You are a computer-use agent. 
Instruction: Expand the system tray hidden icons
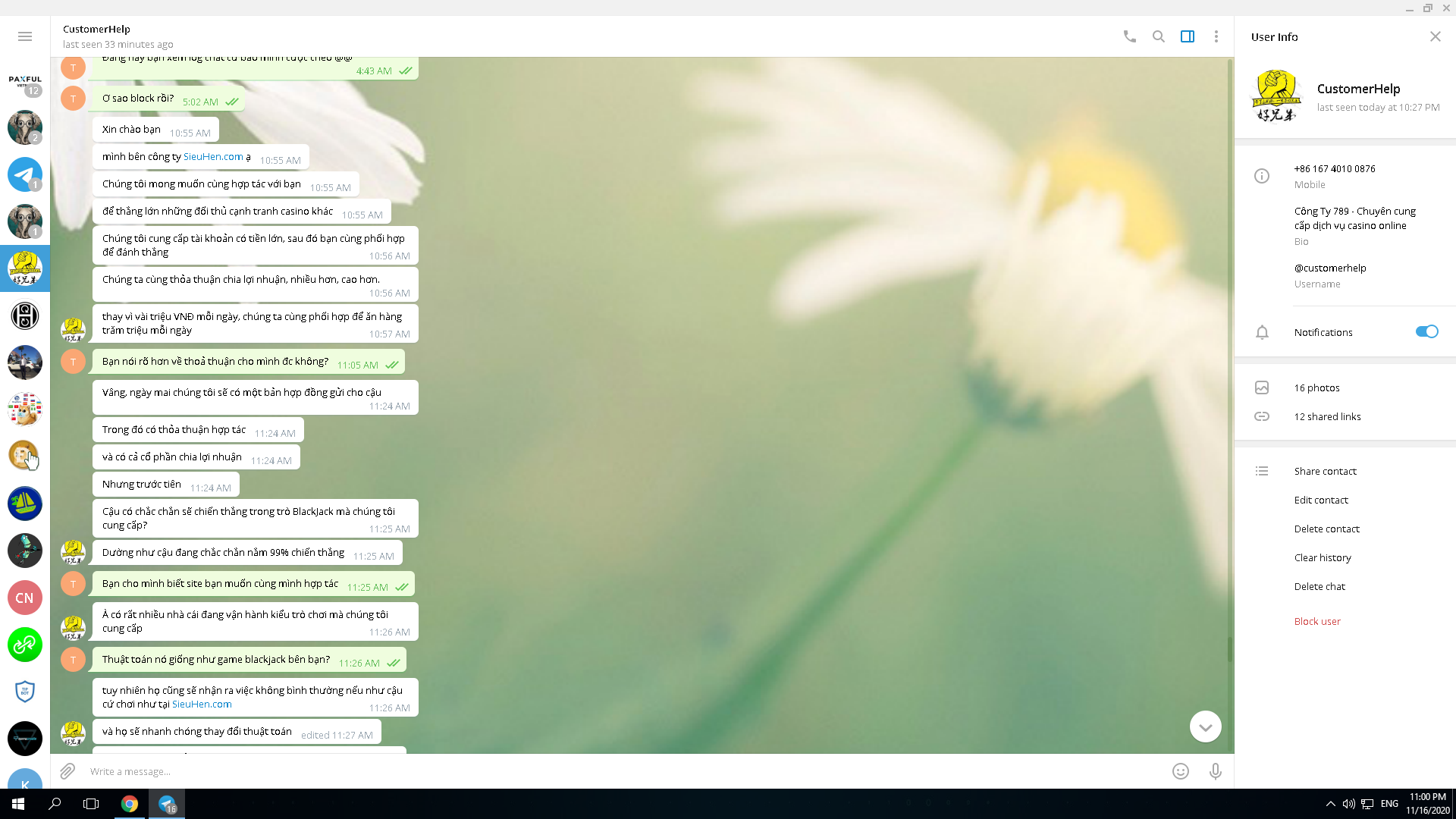1330,804
